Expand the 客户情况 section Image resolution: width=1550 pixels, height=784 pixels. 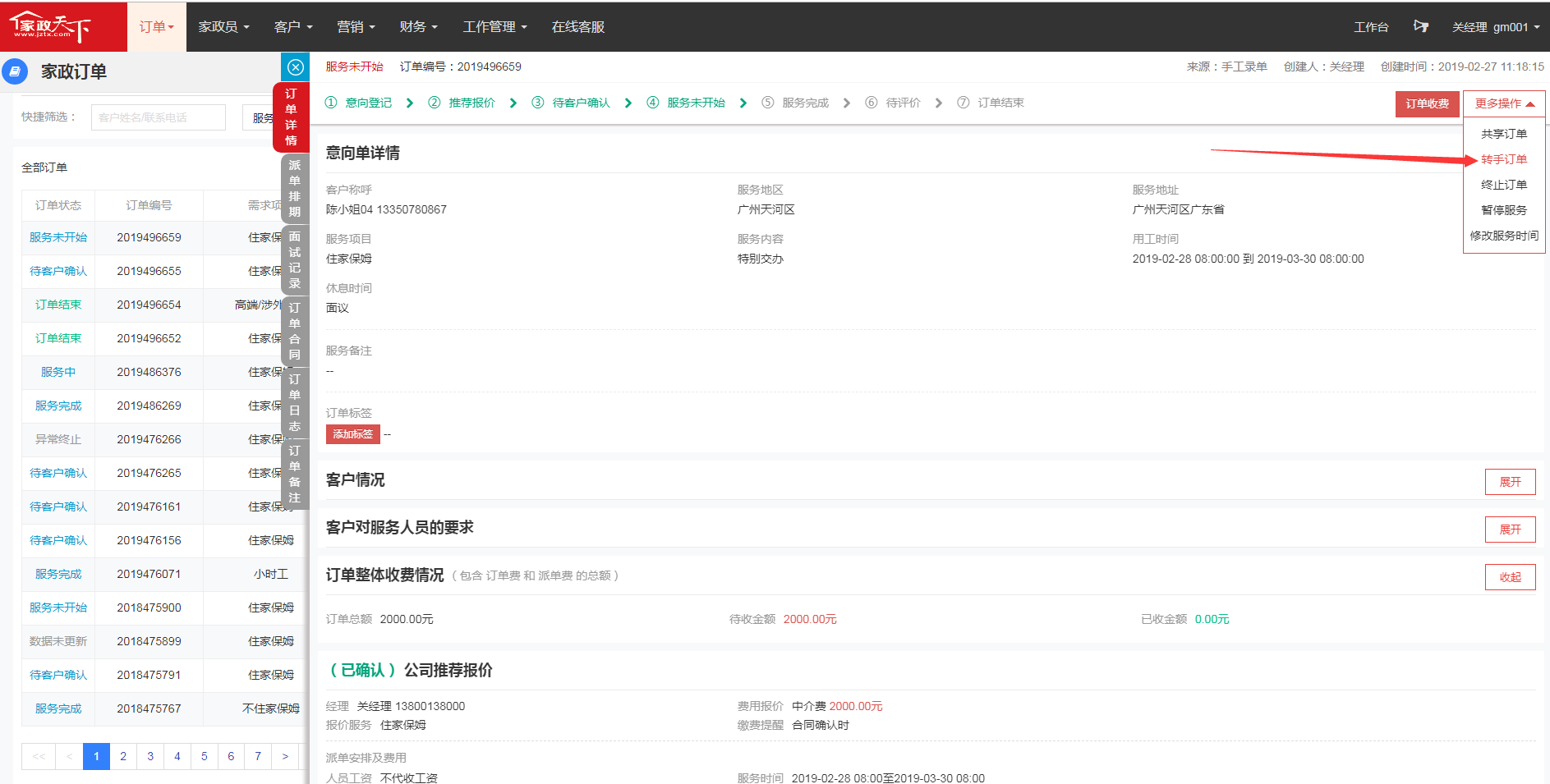click(1510, 482)
